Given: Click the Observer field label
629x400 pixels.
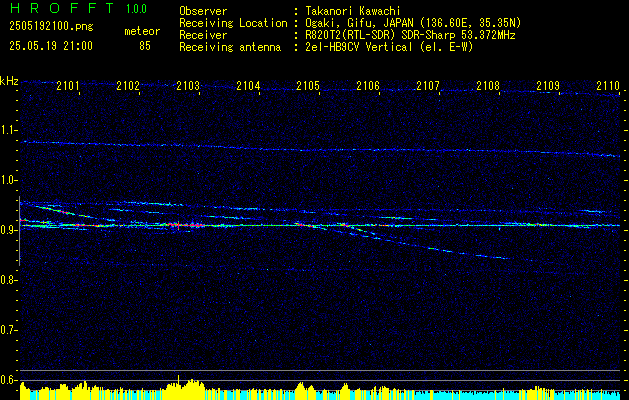Looking at the screenshot, I should (x=203, y=11).
